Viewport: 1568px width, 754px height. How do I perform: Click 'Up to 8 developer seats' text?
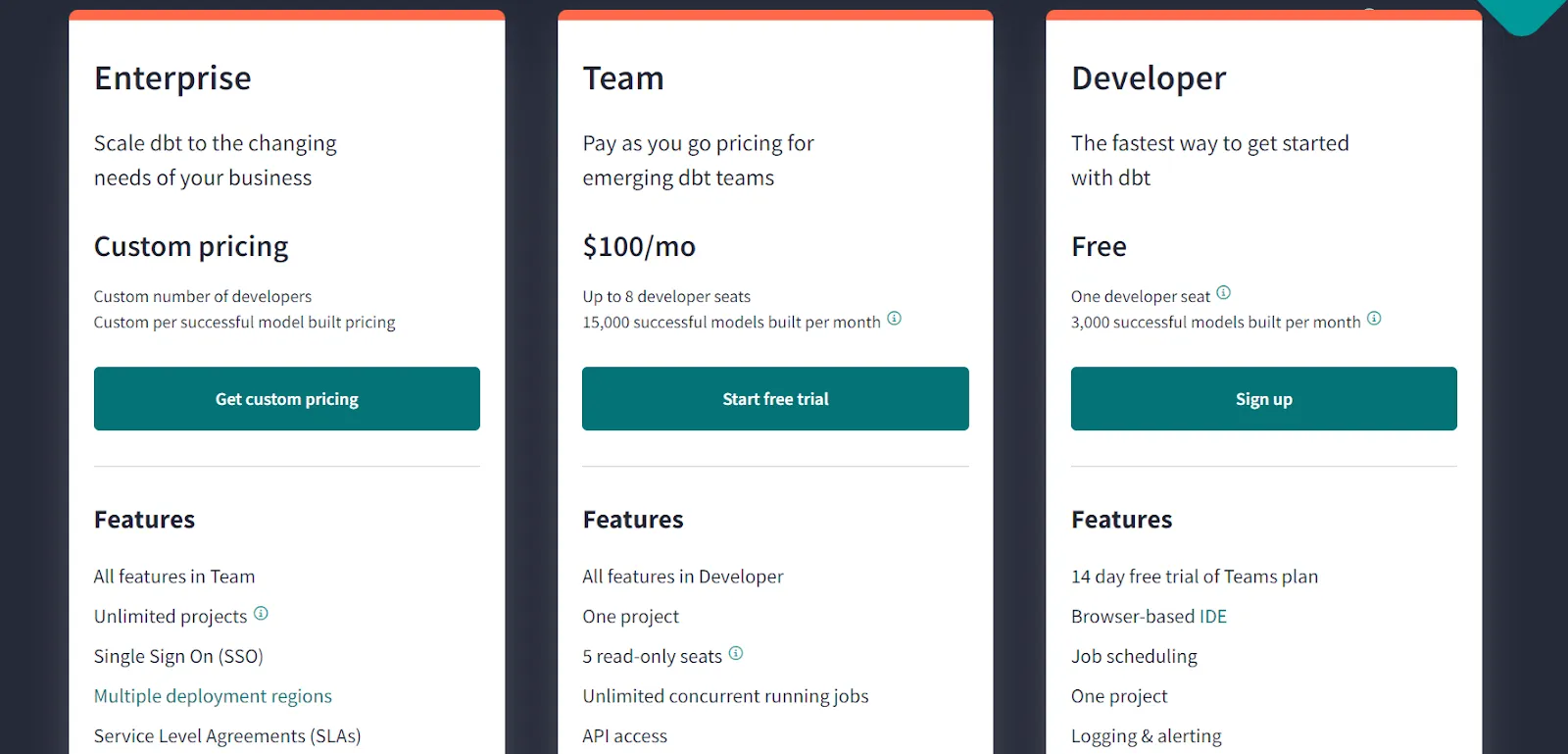[x=666, y=297]
